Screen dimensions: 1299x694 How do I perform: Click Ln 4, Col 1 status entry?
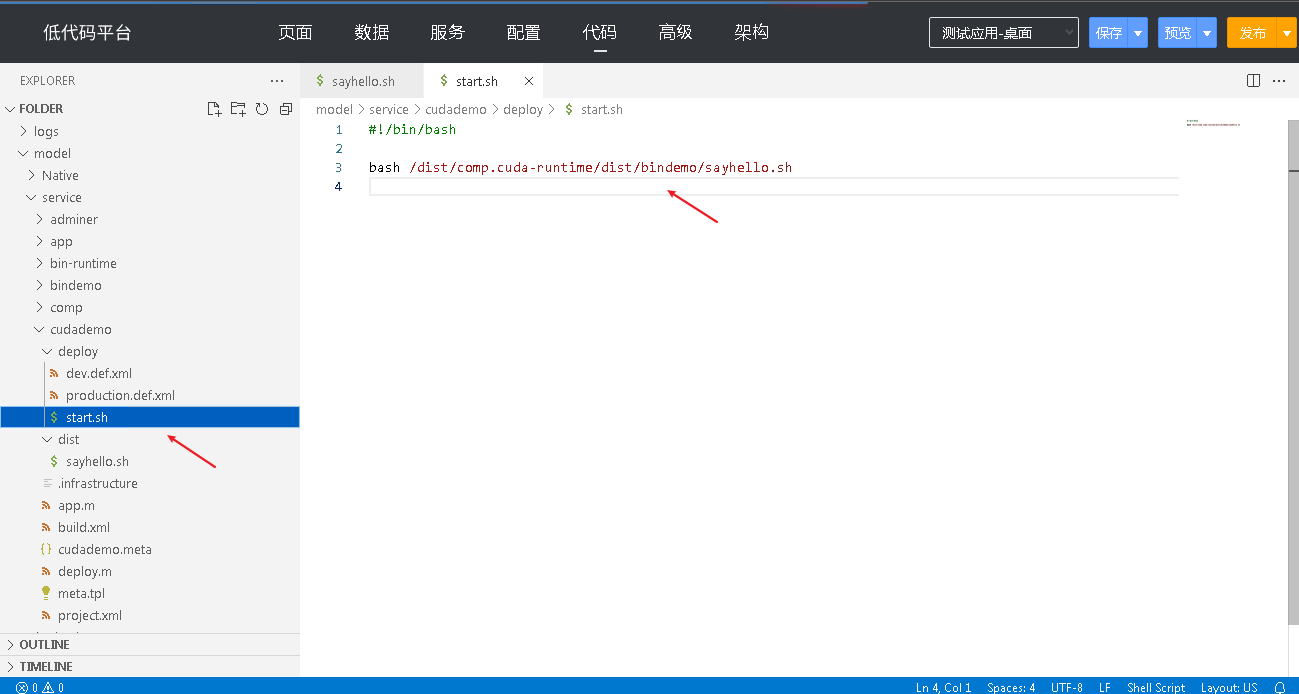click(943, 687)
